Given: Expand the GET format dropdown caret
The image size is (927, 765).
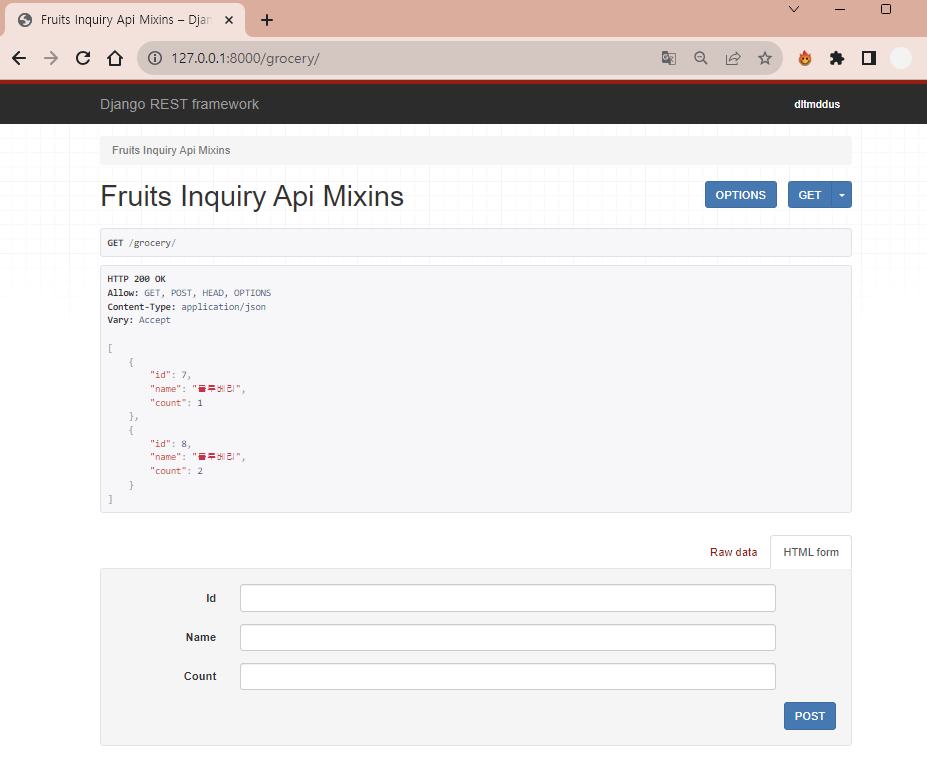Looking at the screenshot, I should pyautogui.click(x=841, y=195).
